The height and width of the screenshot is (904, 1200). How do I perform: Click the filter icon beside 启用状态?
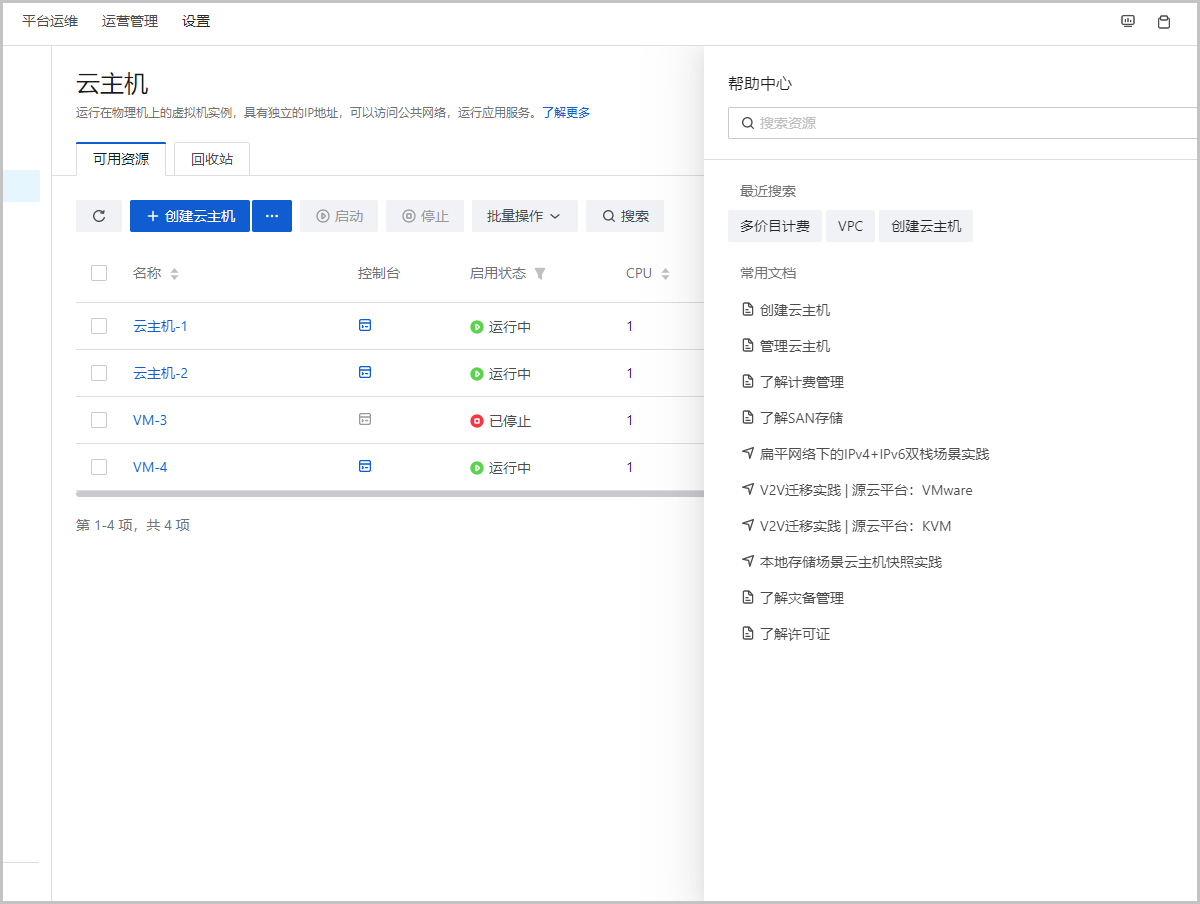point(540,274)
